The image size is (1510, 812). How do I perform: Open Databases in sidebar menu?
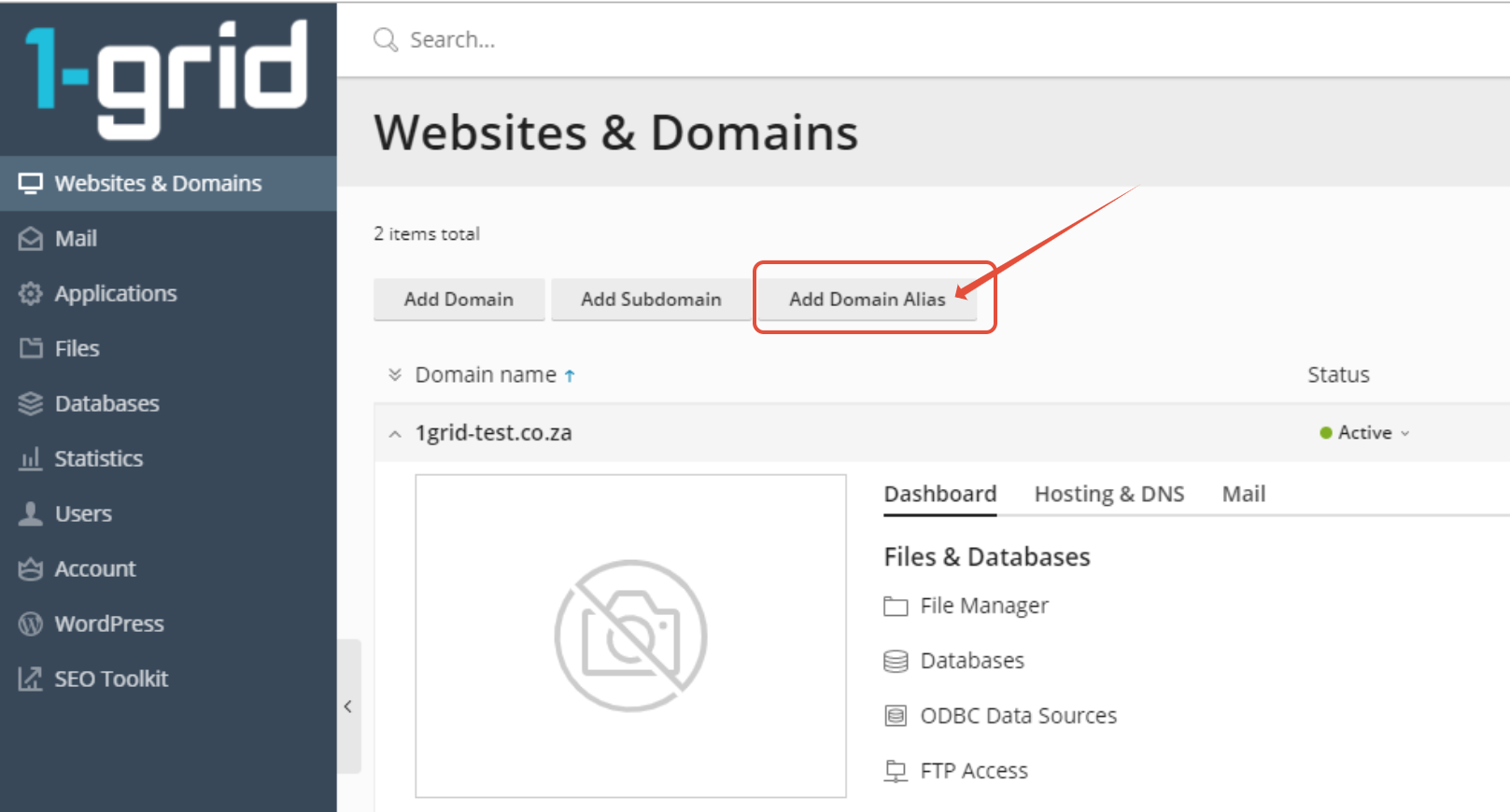[168, 403]
